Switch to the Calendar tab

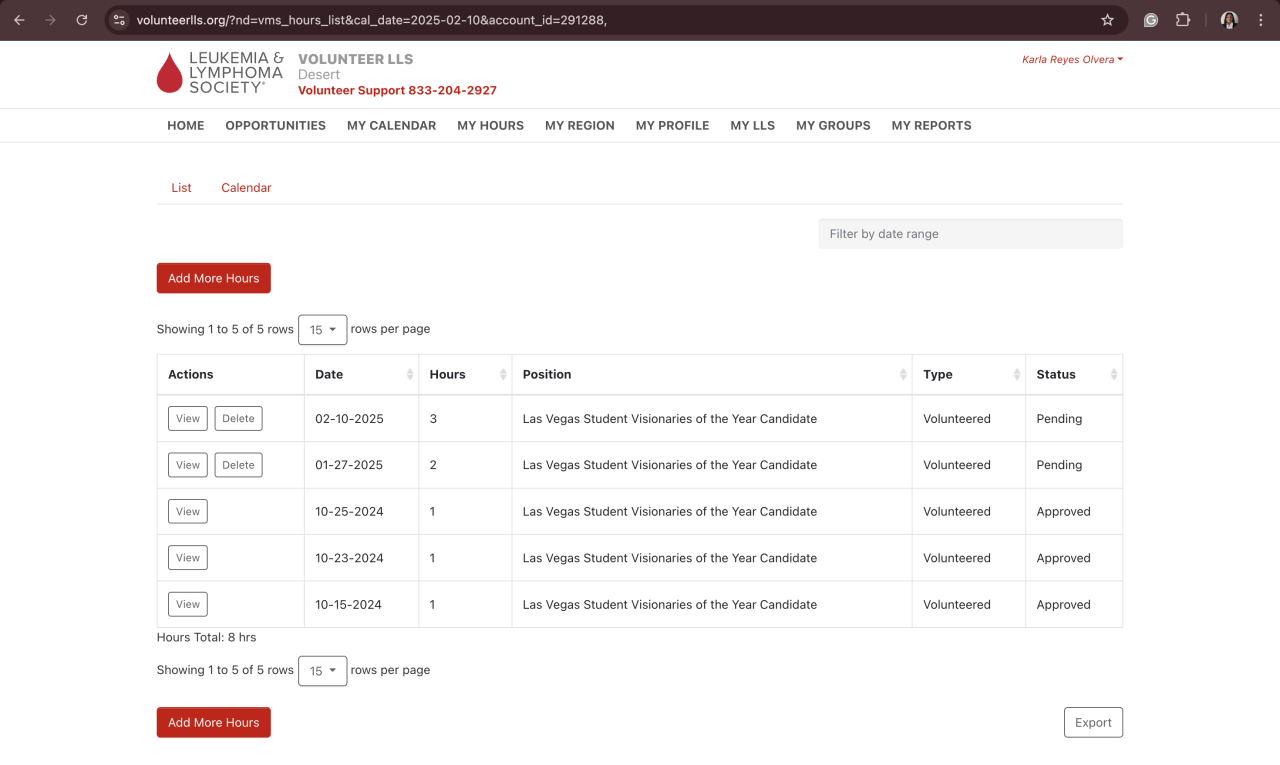pos(246,188)
